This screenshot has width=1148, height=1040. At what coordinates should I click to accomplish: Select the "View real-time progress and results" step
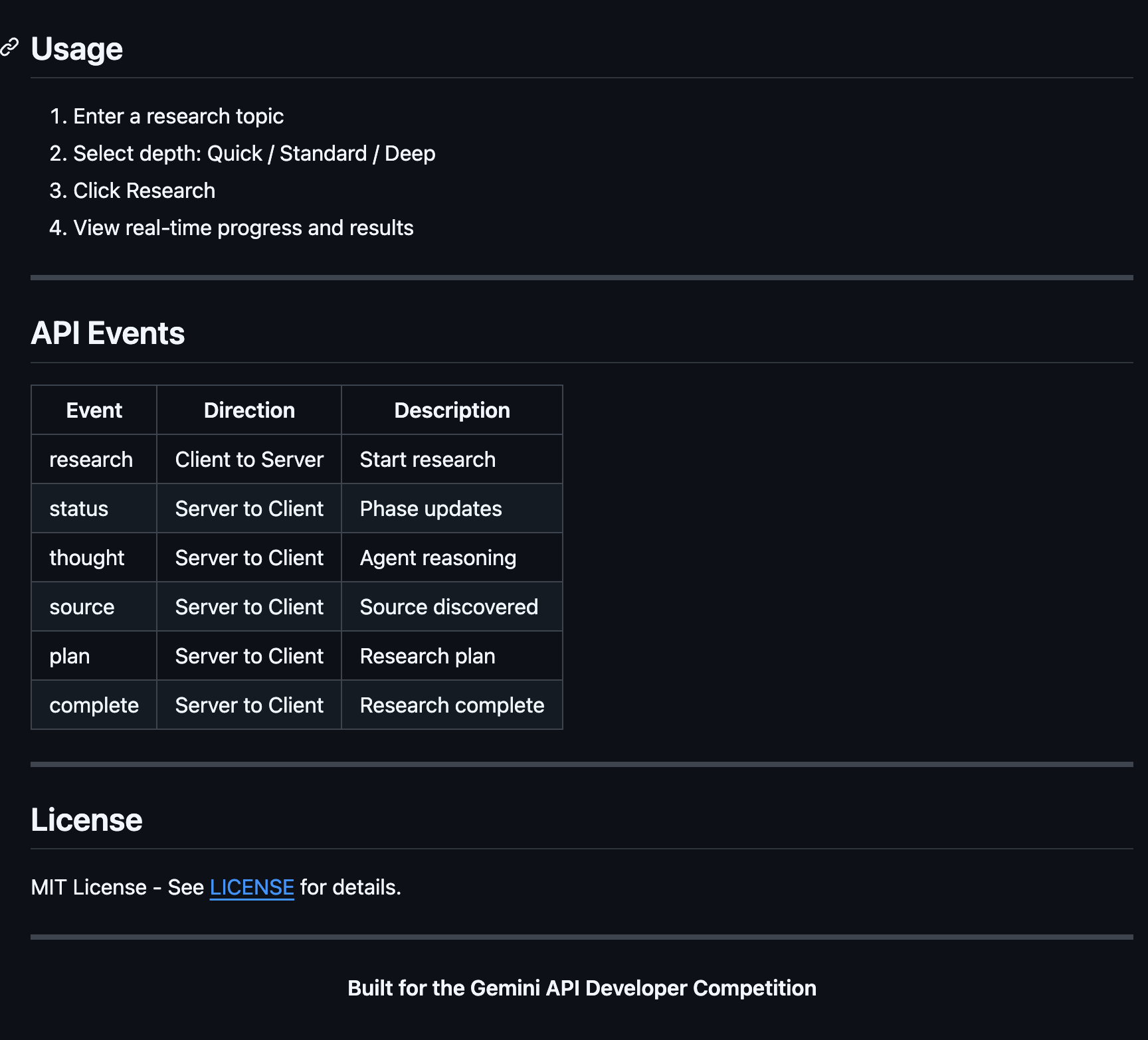pos(243,228)
